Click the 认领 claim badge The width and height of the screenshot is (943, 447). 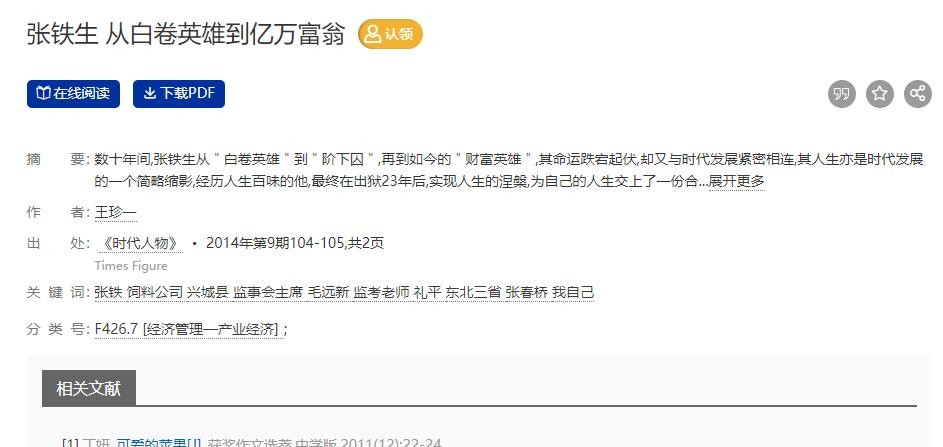[x=390, y=34]
